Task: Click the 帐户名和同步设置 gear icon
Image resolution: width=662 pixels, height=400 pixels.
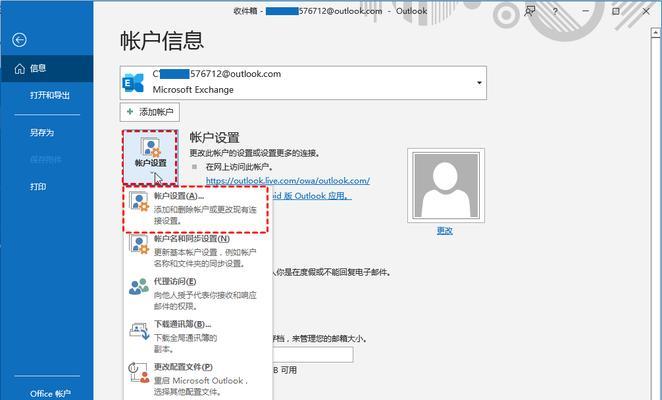Action: [x=139, y=245]
